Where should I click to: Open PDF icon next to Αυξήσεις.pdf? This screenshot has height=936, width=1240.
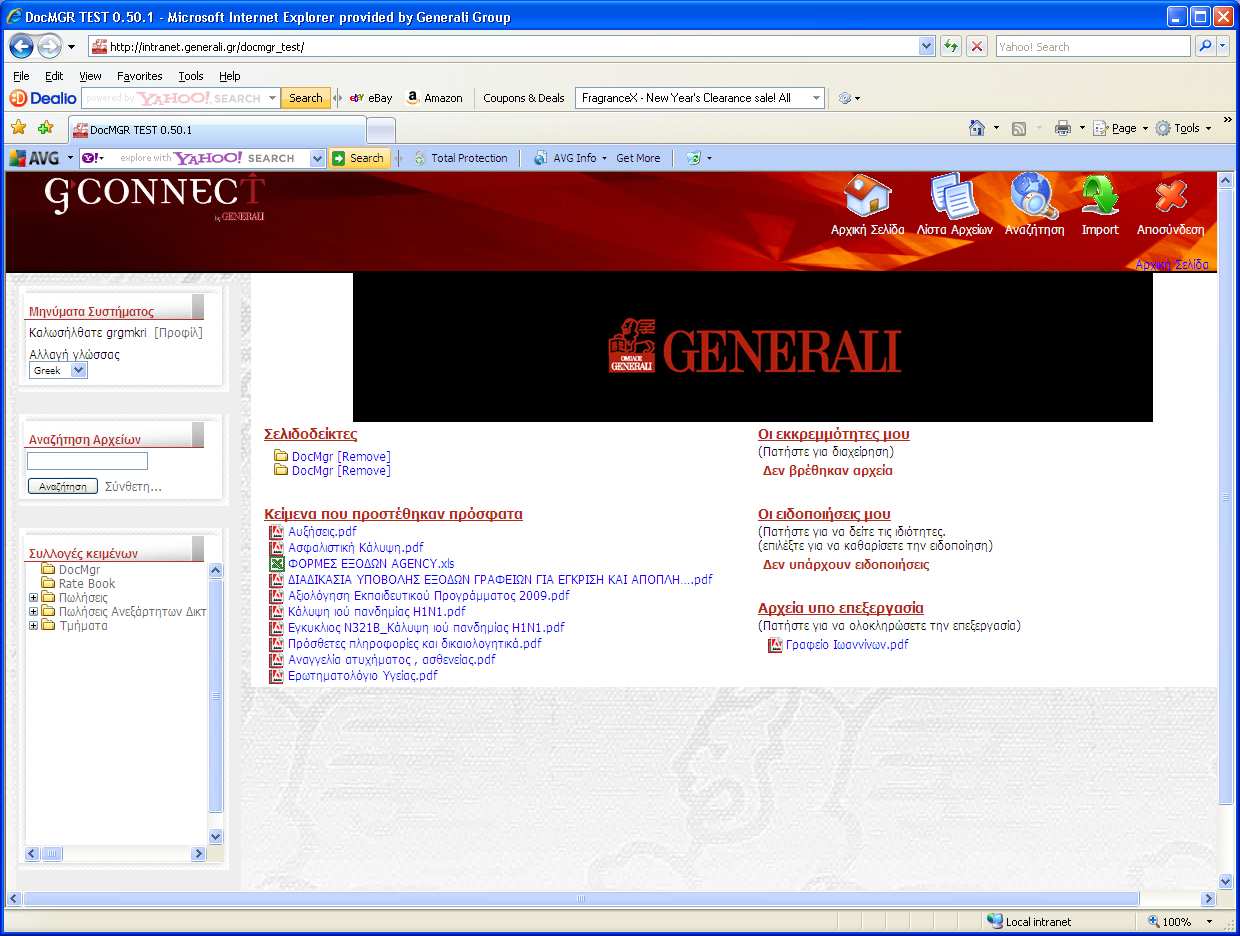[277, 532]
